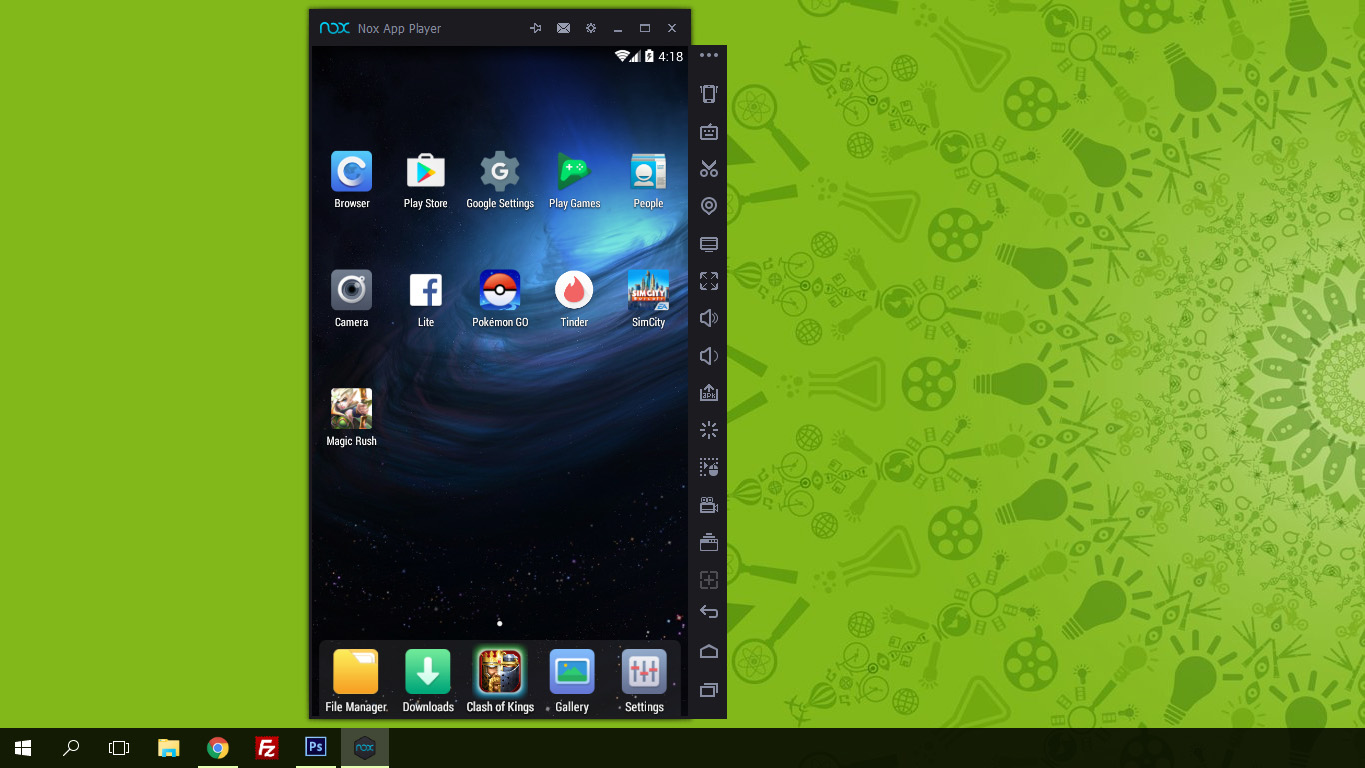Screen dimensions: 1365x768
Task: Click the Nox logo in title bar
Action: click(x=335, y=28)
